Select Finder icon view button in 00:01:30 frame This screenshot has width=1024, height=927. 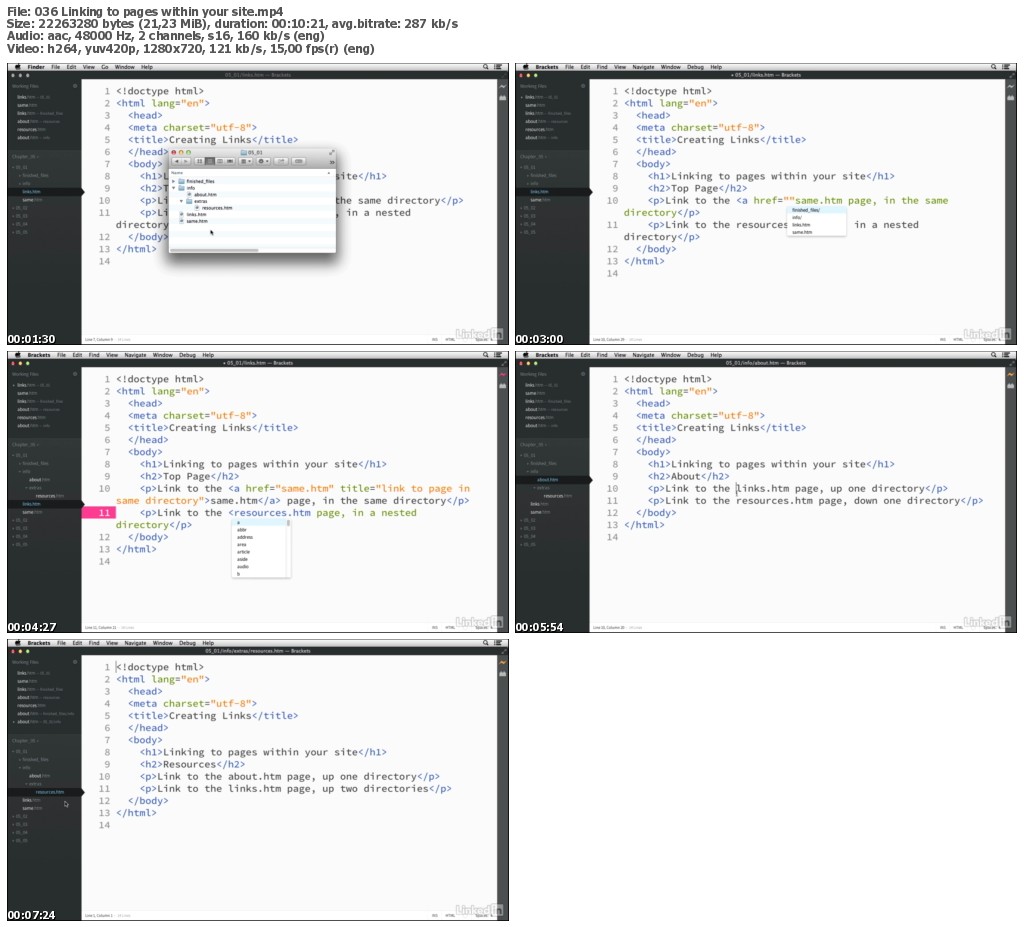(x=199, y=161)
